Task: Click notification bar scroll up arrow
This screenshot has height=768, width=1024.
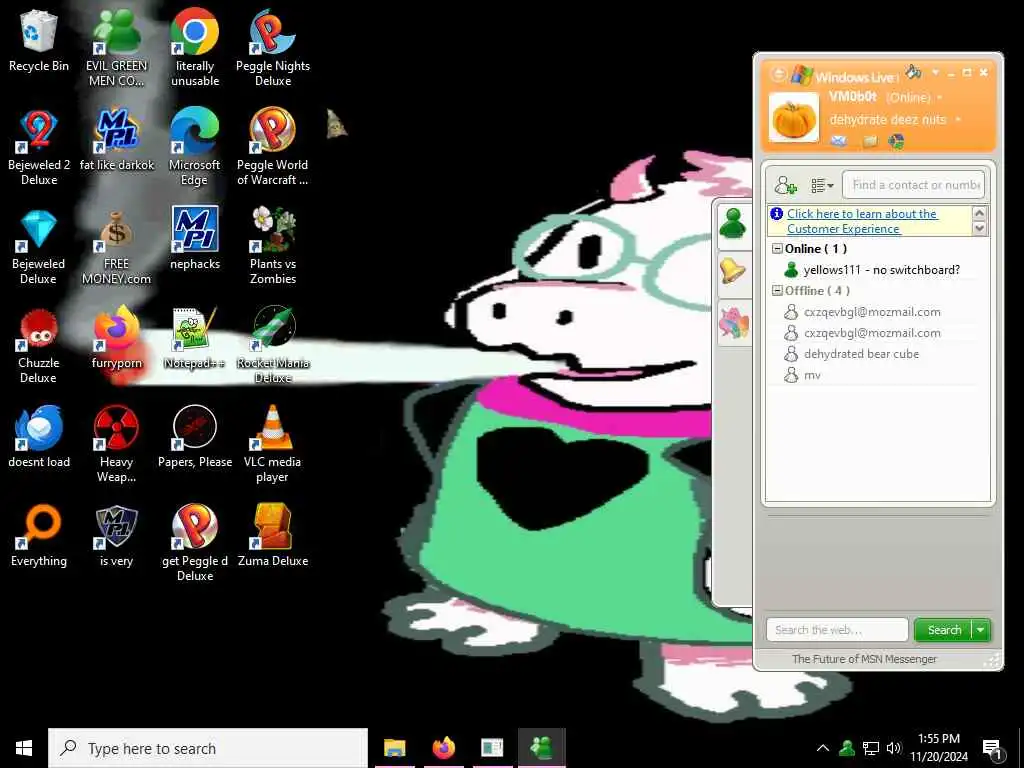Action: (979, 213)
